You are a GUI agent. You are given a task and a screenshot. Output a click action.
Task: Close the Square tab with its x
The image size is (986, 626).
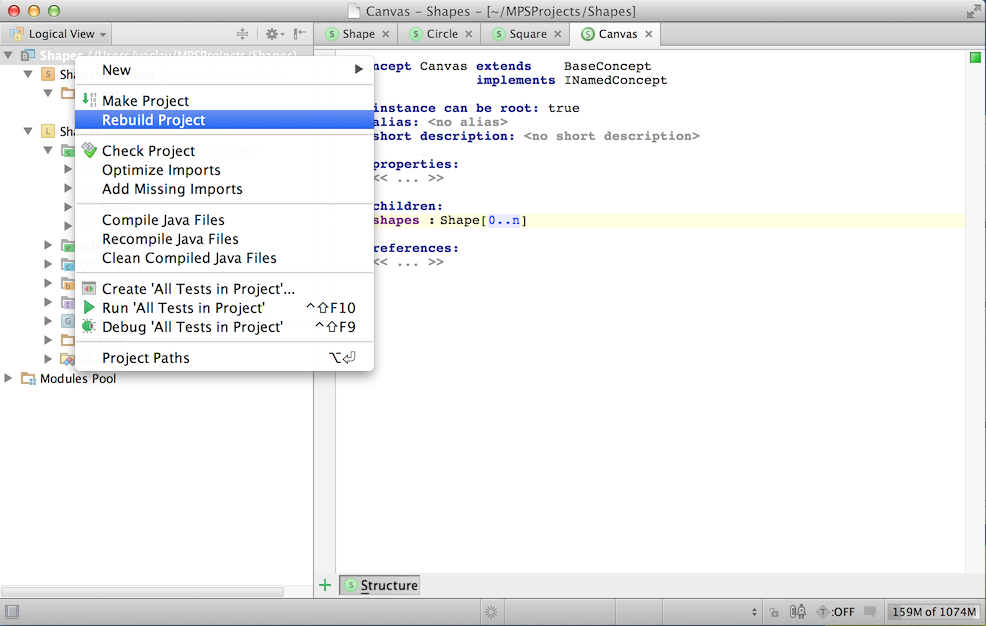pos(557,33)
